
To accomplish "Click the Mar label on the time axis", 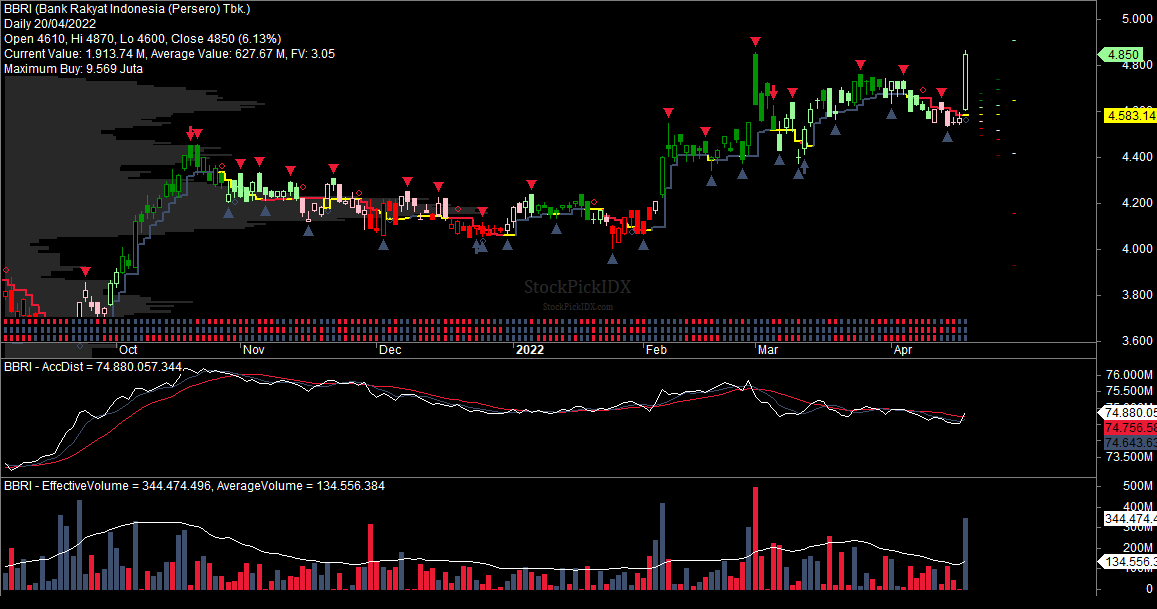I will coord(767,350).
